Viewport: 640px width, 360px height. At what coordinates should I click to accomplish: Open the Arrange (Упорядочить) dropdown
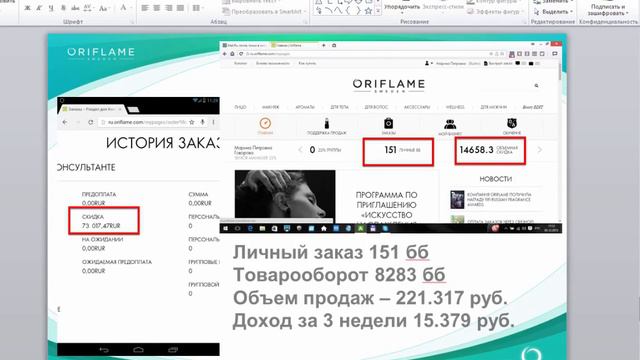click(x=402, y=7)
